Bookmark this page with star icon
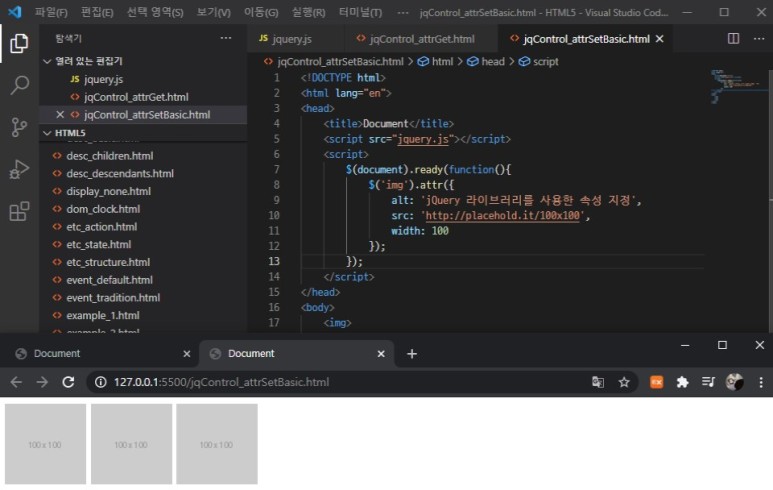The width and height of the screenshot is (773, 490). (624, 382)
